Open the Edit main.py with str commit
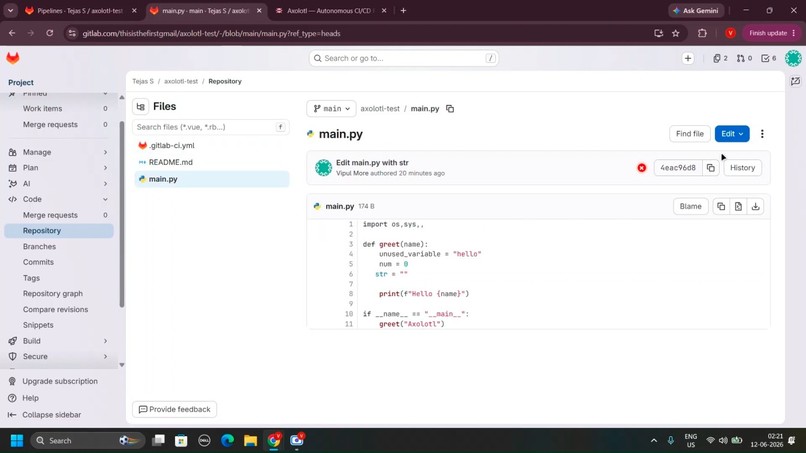Screen dimensions: 806x453 tap(372, 162)
